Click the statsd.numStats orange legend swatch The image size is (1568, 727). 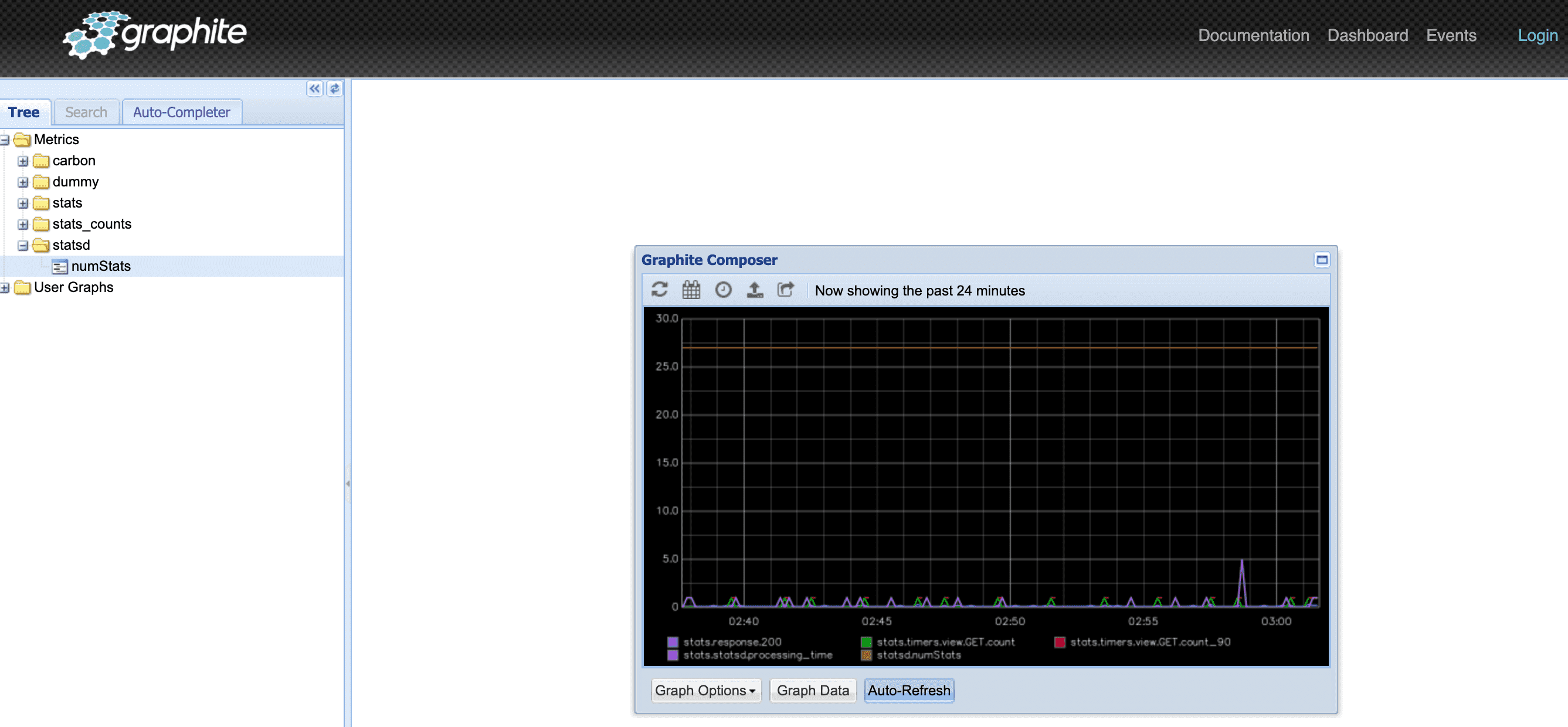click(866, 655)
